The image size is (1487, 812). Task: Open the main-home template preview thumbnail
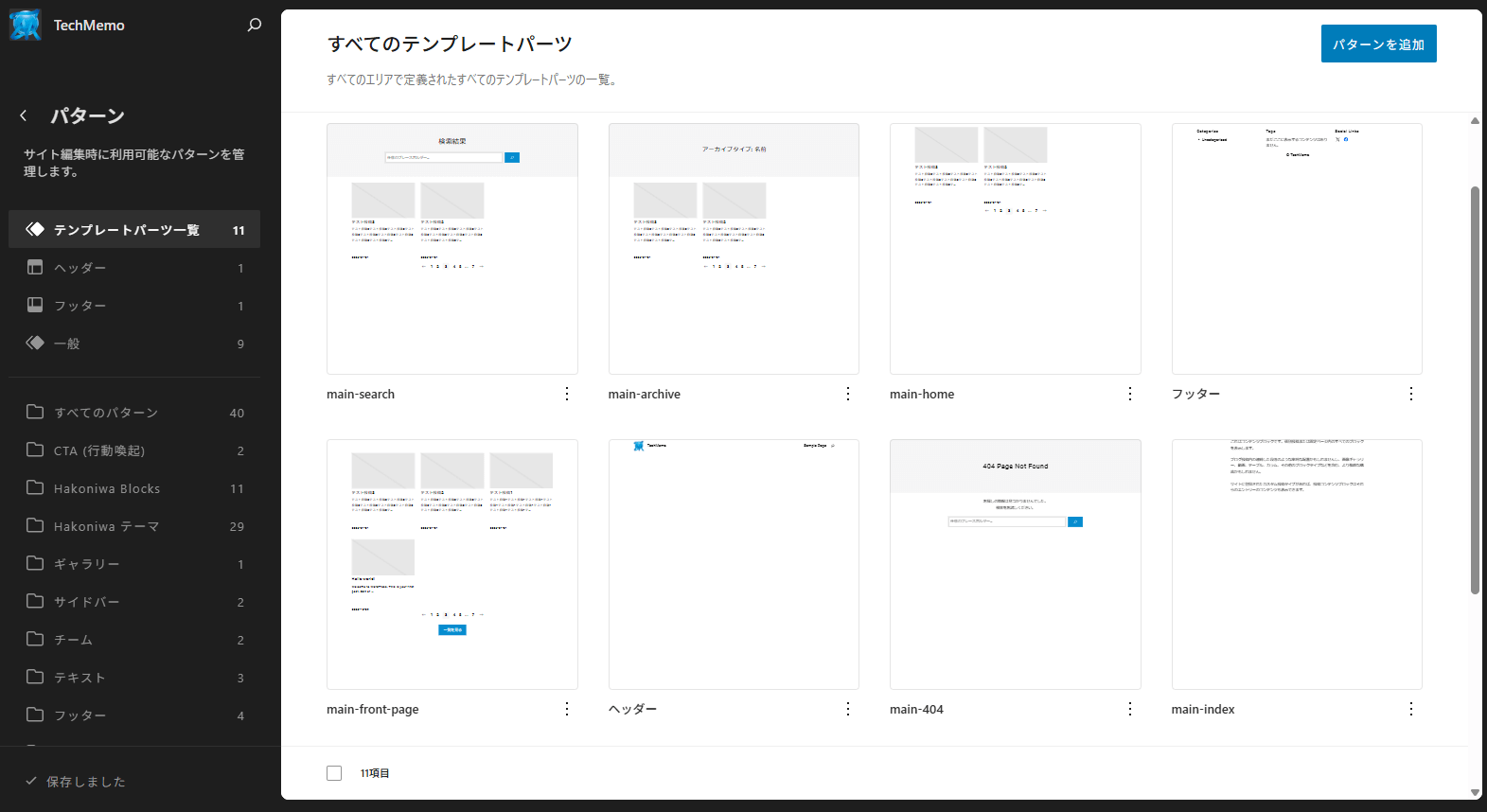pos(1015,249)
